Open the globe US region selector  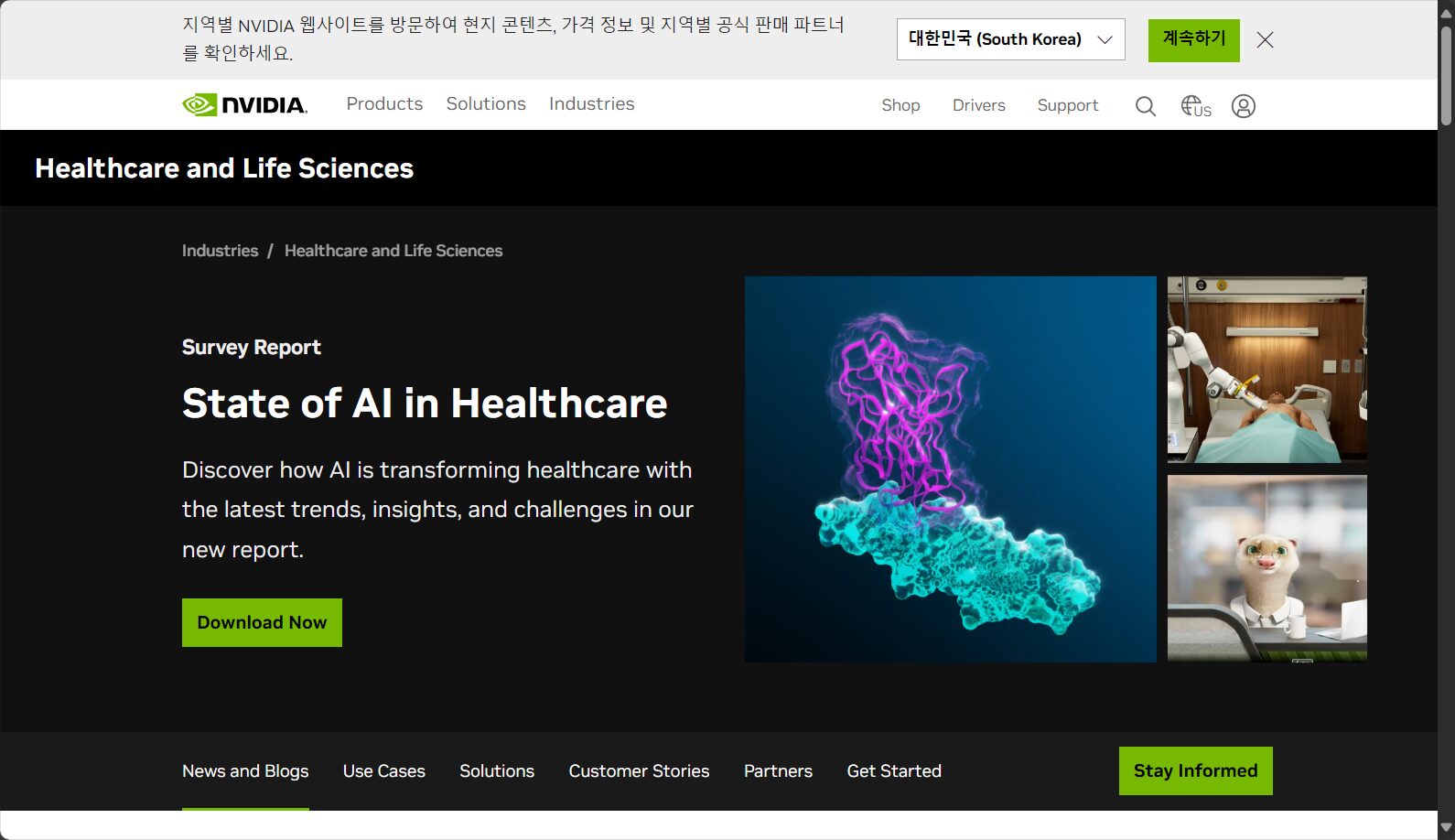click(x=1195, y=106)
